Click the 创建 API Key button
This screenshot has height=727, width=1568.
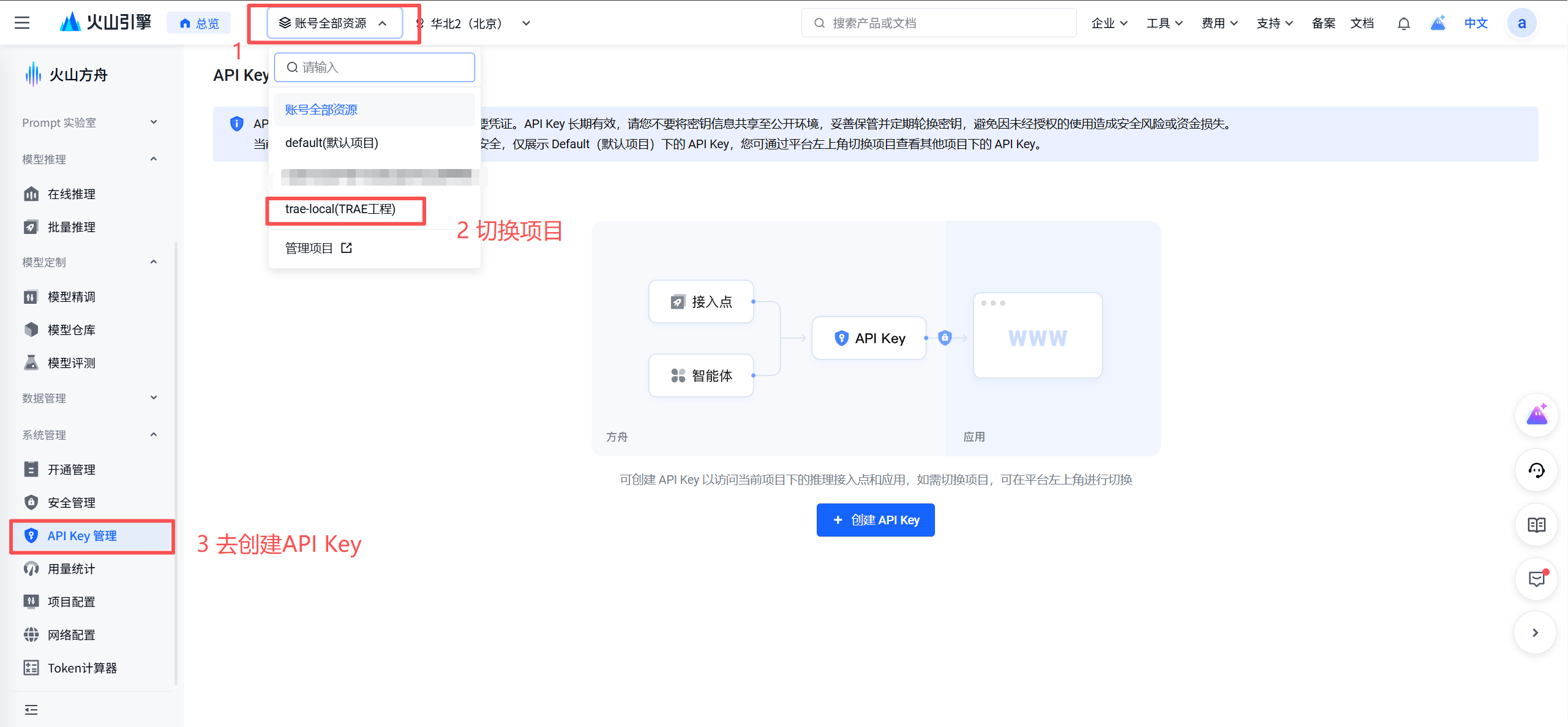tap(875, 520)
